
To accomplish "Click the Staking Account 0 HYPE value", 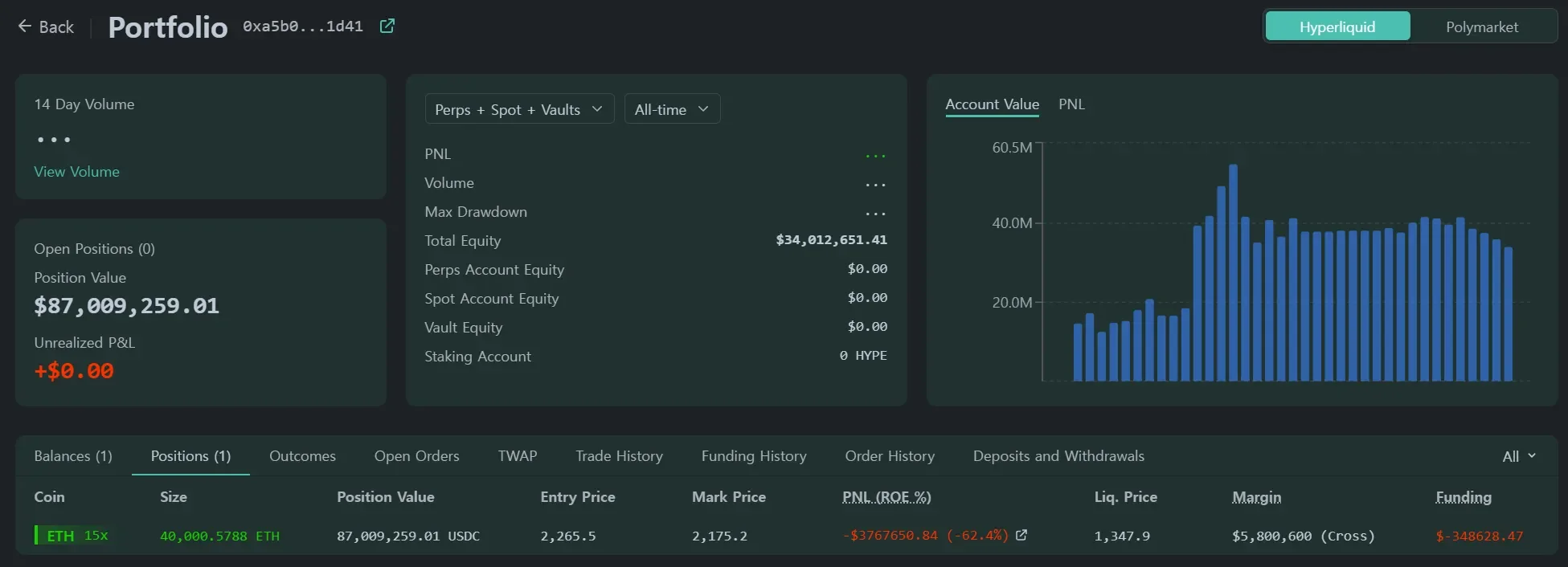I will tap(863, 356).
